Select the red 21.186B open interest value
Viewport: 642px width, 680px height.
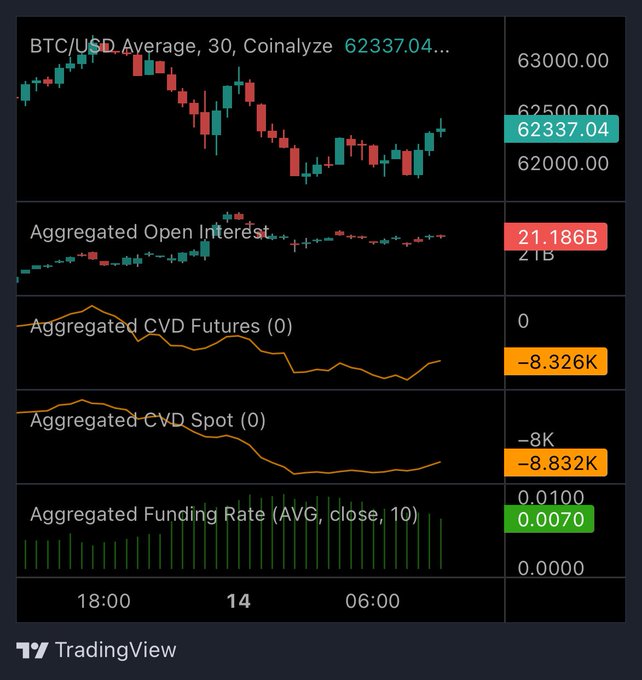[556, 237]
